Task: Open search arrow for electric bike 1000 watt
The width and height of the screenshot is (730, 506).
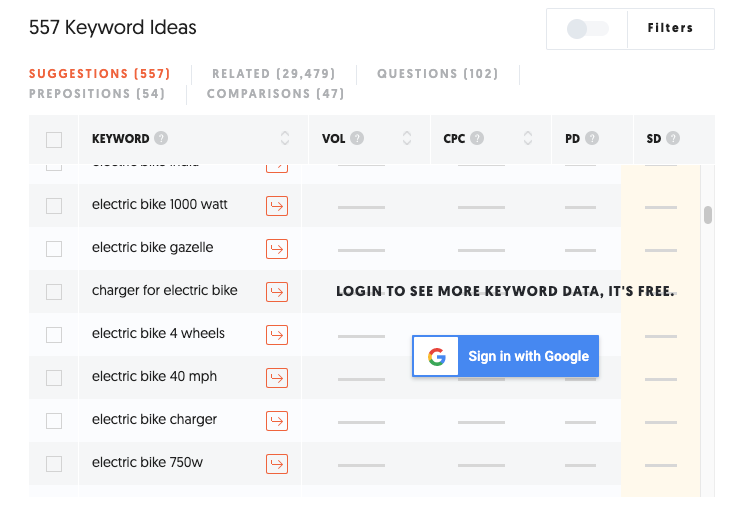Action: [277, 205]
